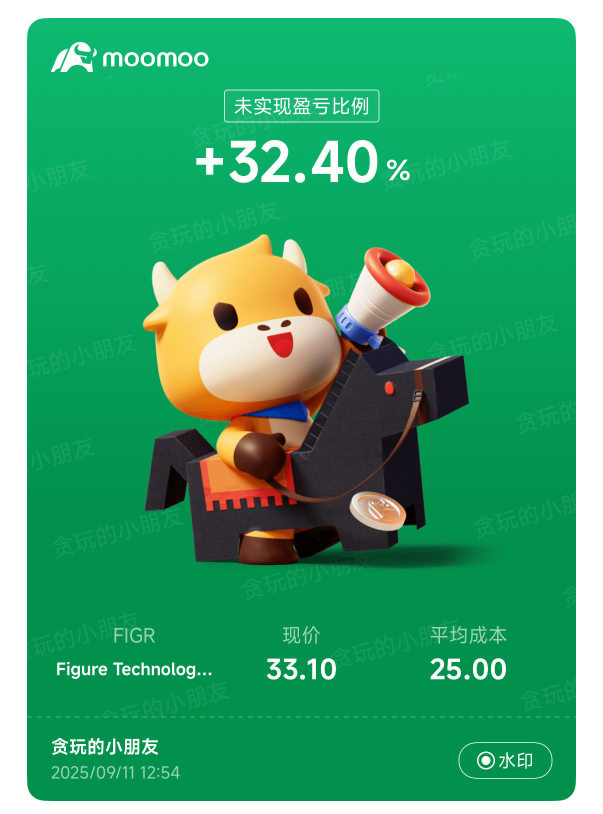Click the gold coin beside the horse
This screenshot has width=603, height=814.
(377, 510)
